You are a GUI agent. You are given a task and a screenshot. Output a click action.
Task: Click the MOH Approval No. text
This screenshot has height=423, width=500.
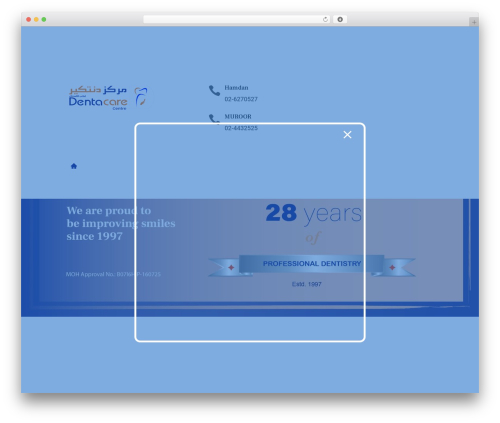113,274
